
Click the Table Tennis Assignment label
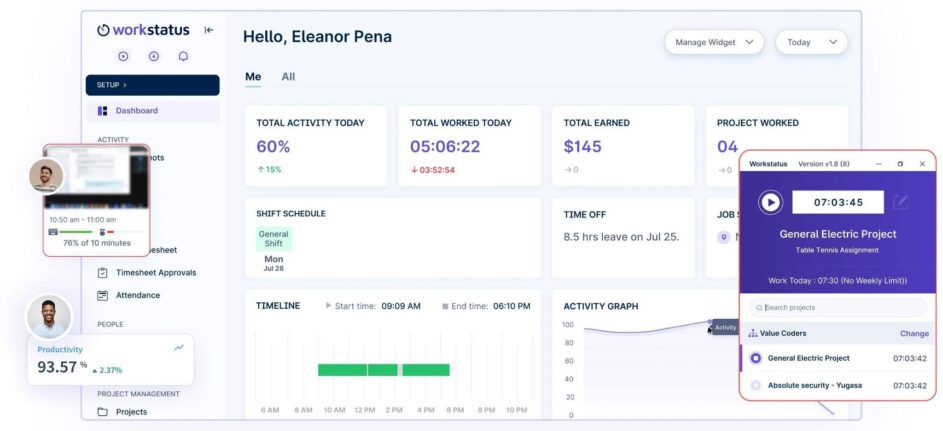(x=837, y=250)
